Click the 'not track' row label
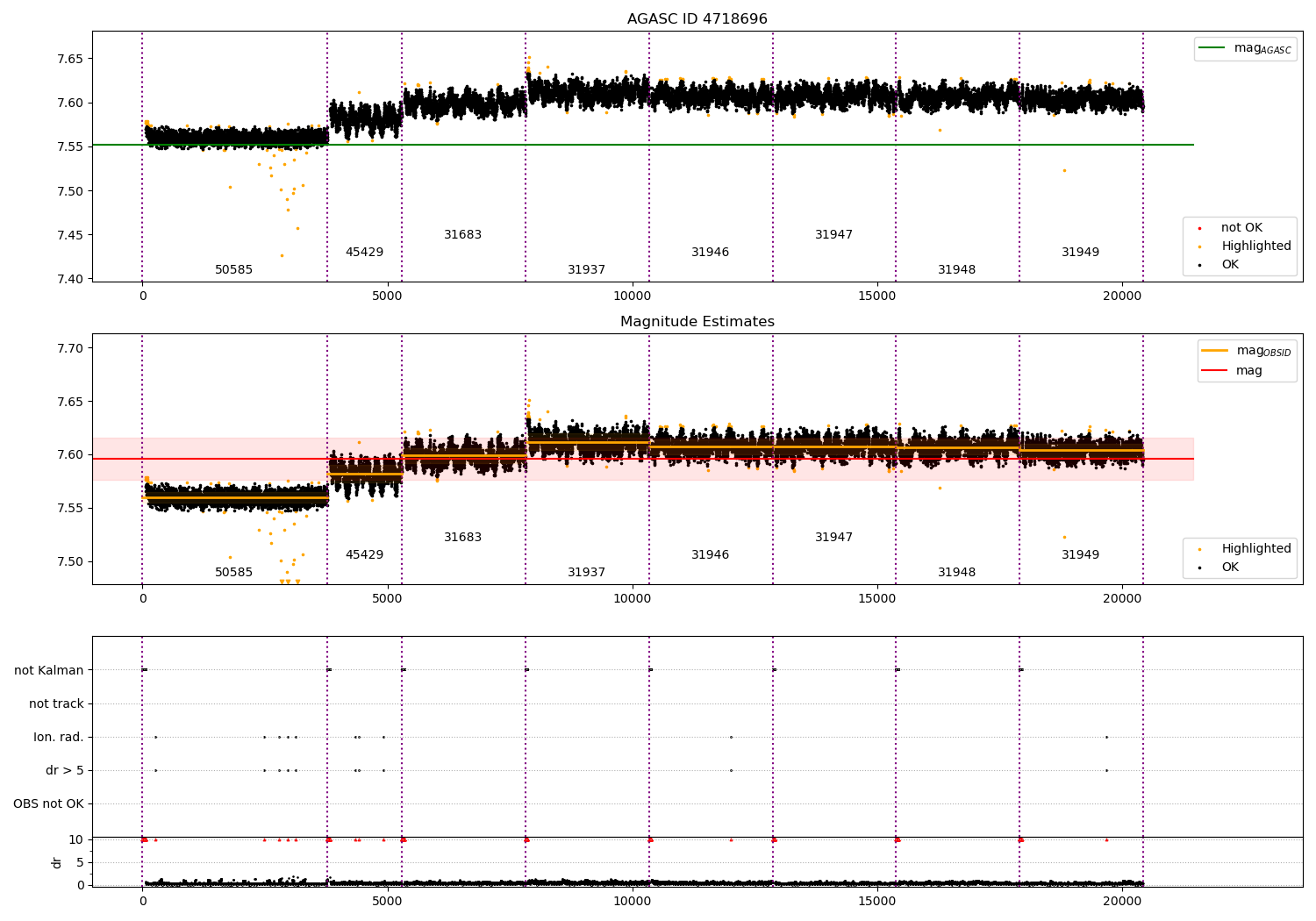The height and width of the screenshot is (921, 1316). (56, 703)
